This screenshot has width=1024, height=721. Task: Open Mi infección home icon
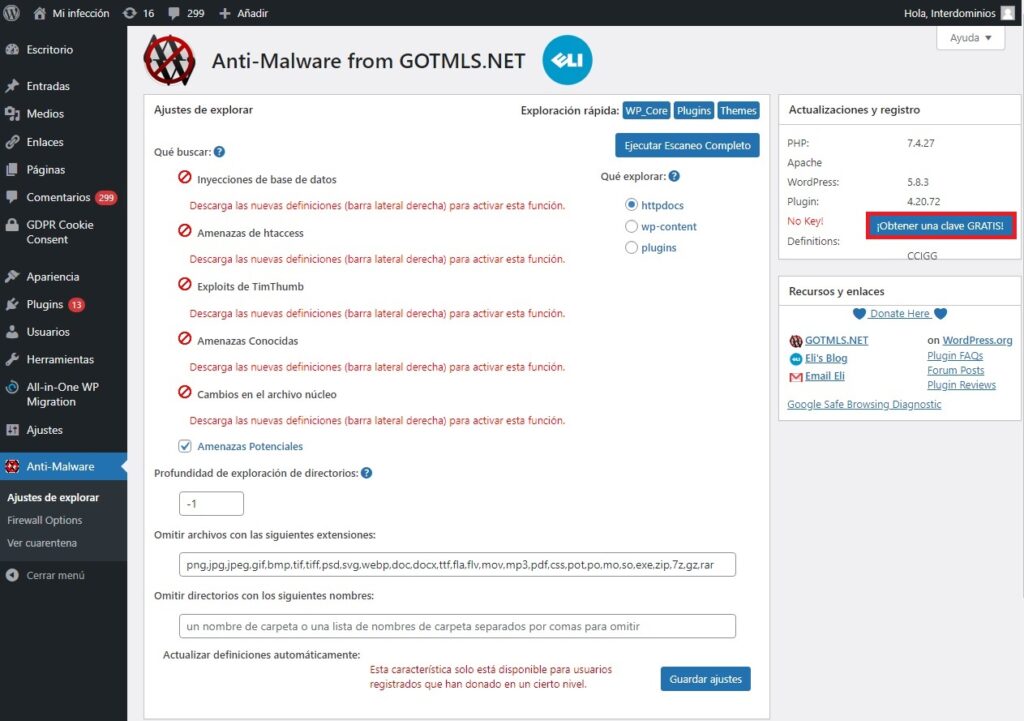click(x=40, y=13)
